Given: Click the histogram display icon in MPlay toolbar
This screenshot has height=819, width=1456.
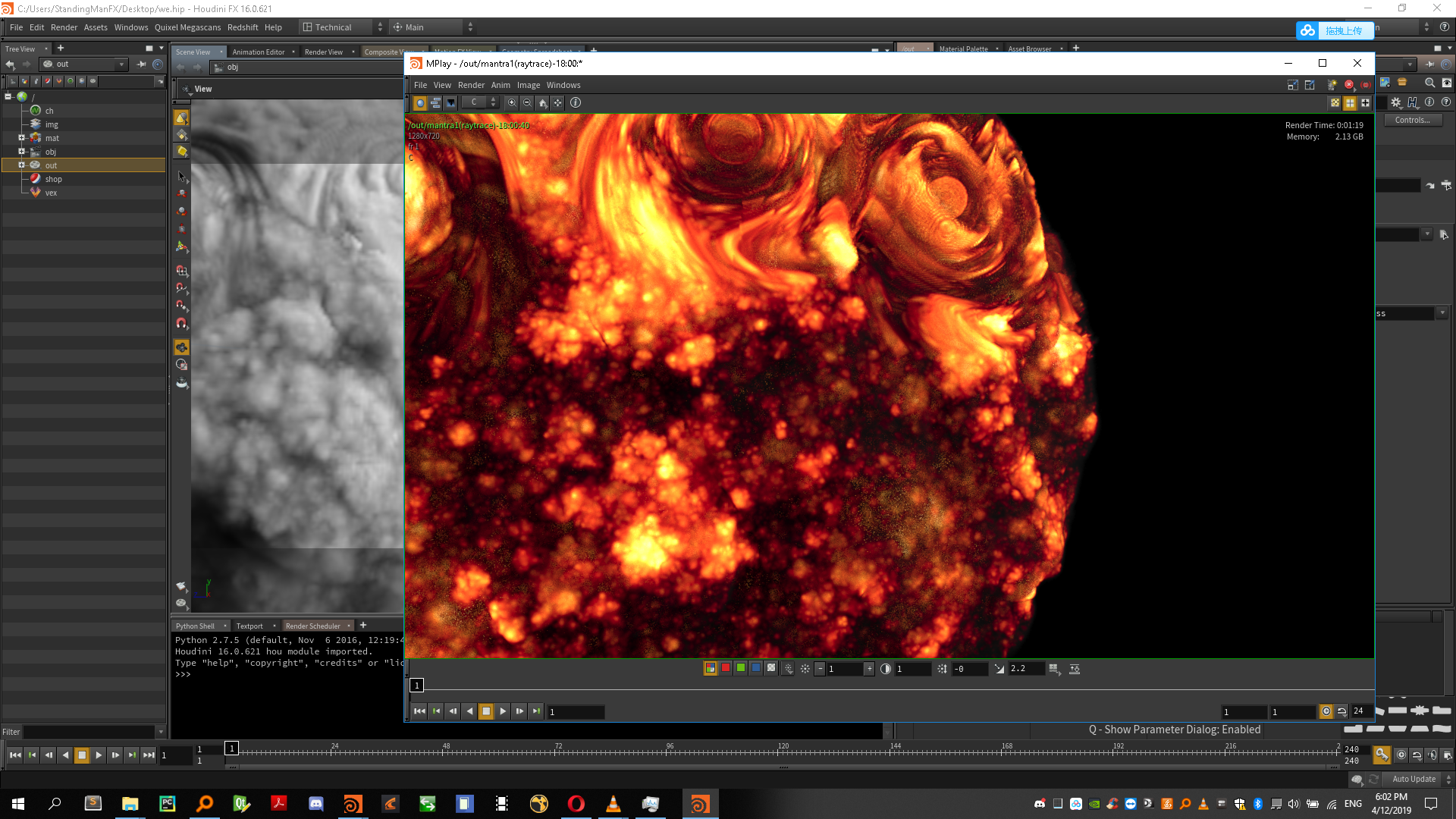Looking at the screenshot, I should [x=450, y=102].
